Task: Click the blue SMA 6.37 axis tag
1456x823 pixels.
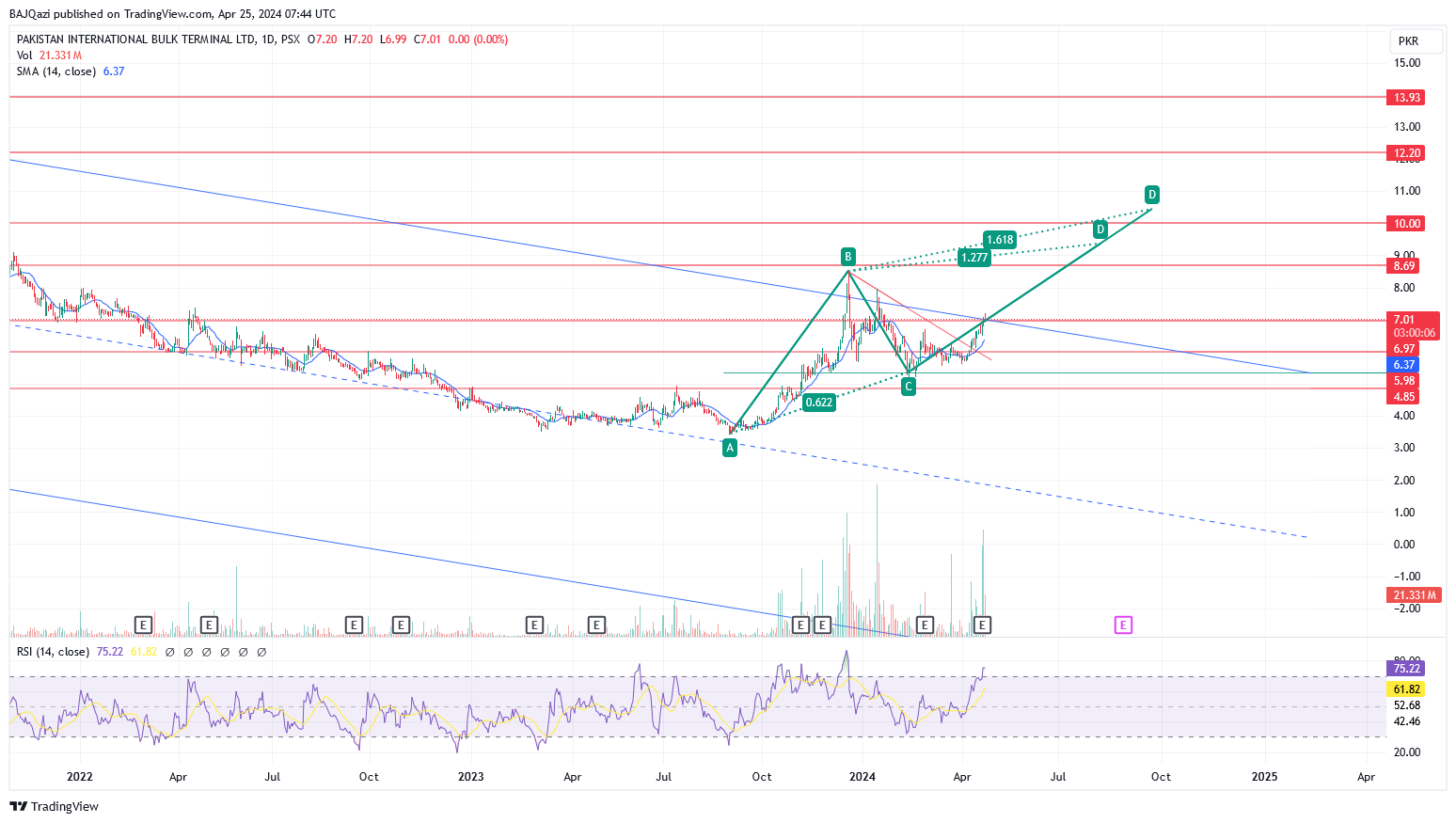Action: (1404, 365)
